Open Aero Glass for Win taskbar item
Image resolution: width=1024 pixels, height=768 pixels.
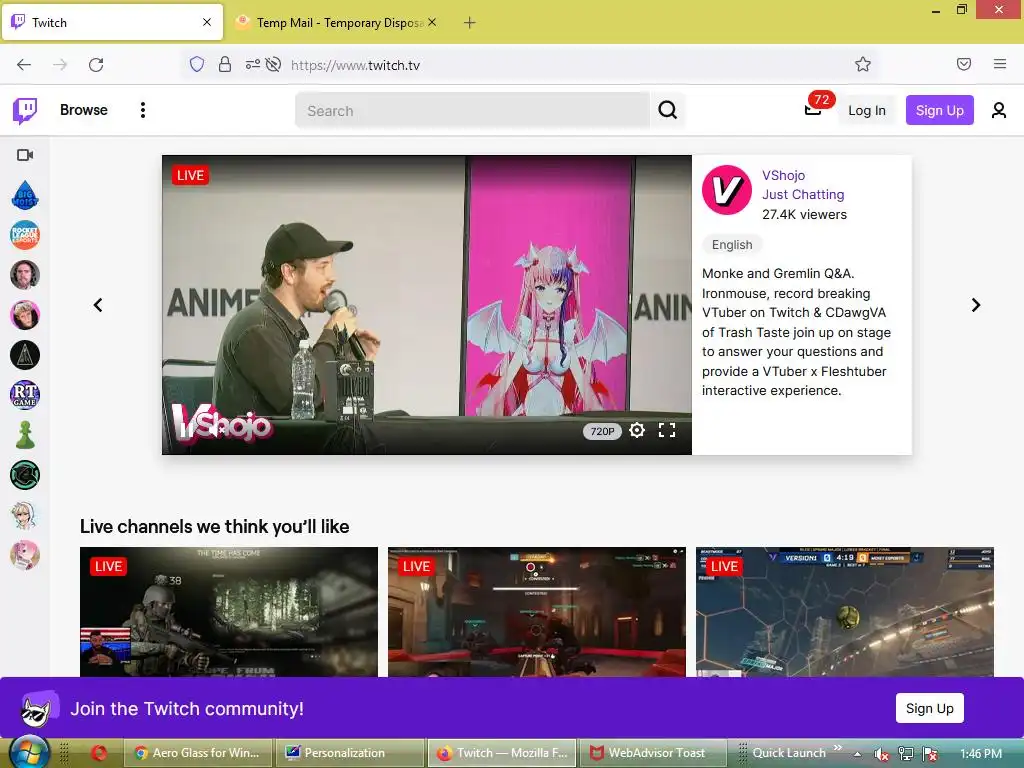coord(197,753)
